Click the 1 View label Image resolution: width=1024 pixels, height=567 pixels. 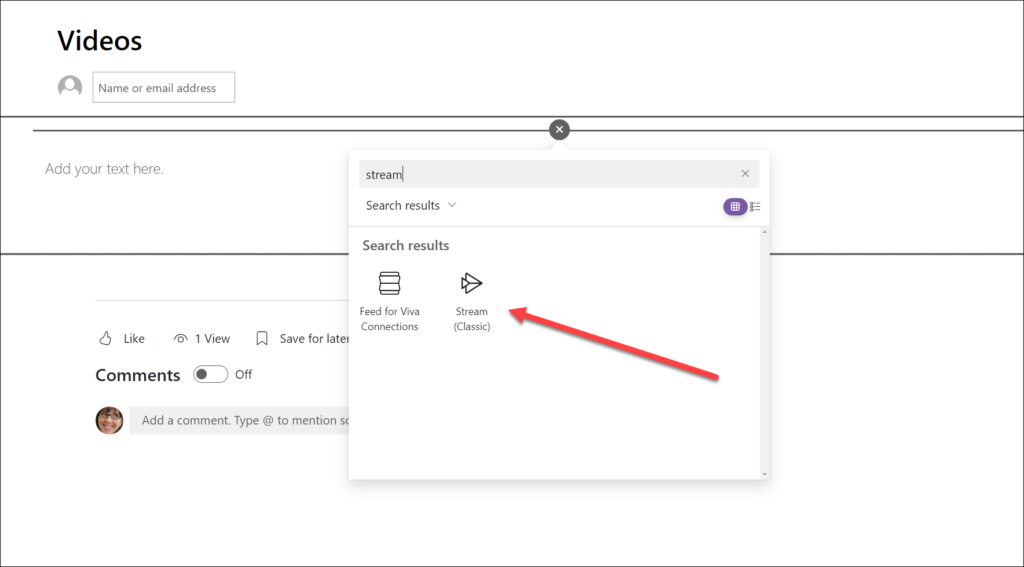212,338
